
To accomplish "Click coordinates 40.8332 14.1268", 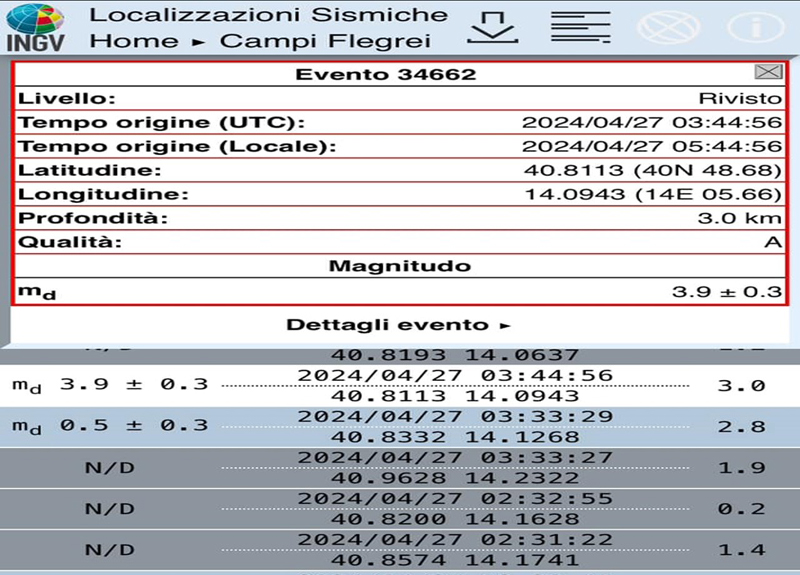I will pyautogui.click(x=455, y=437).
